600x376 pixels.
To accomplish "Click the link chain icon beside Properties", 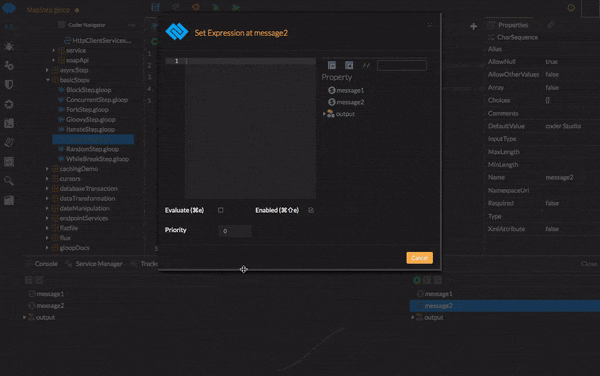I will pyautogui.click(x=551, y=25).
